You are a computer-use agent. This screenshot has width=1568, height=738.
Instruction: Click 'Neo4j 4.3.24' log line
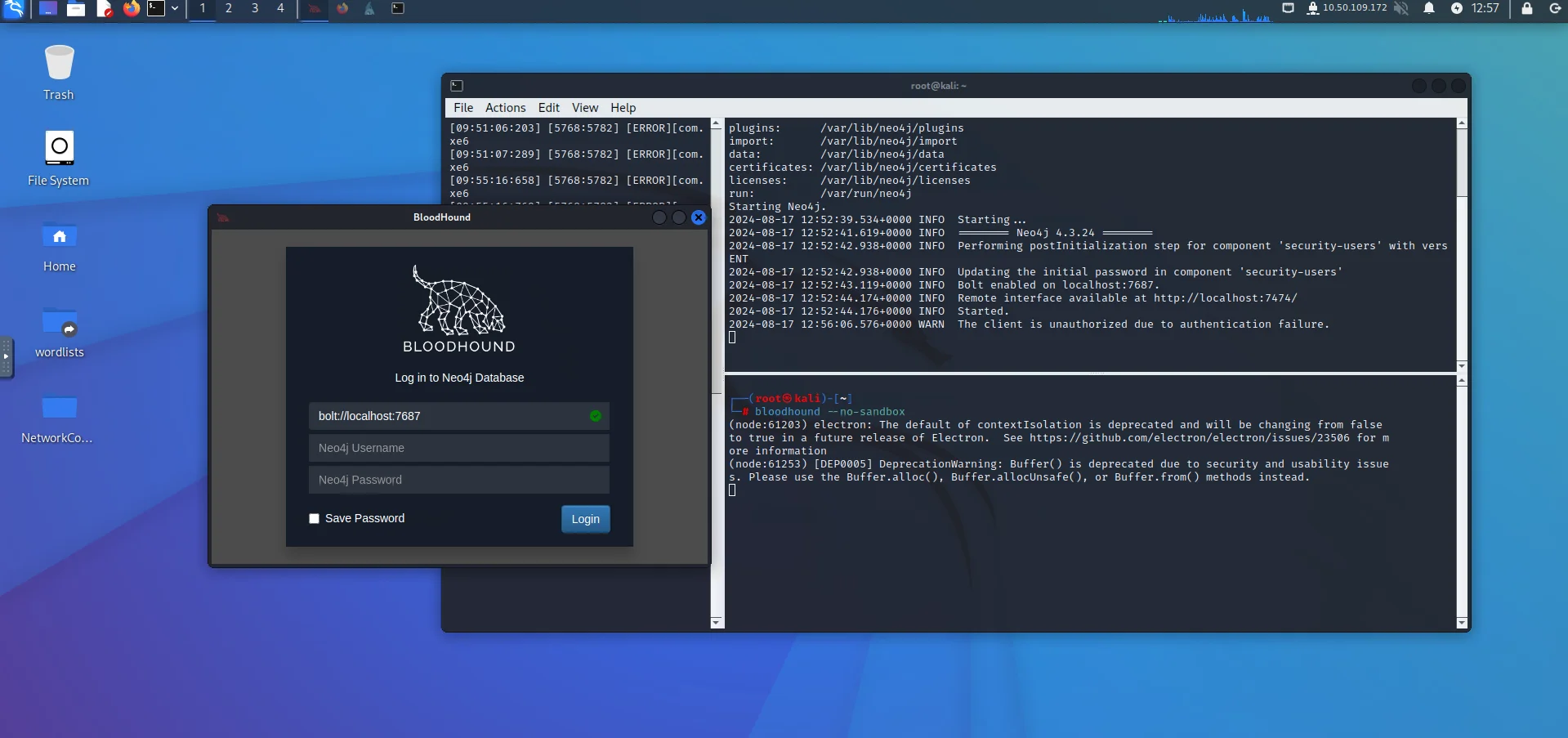click(x=1055, y=233)
